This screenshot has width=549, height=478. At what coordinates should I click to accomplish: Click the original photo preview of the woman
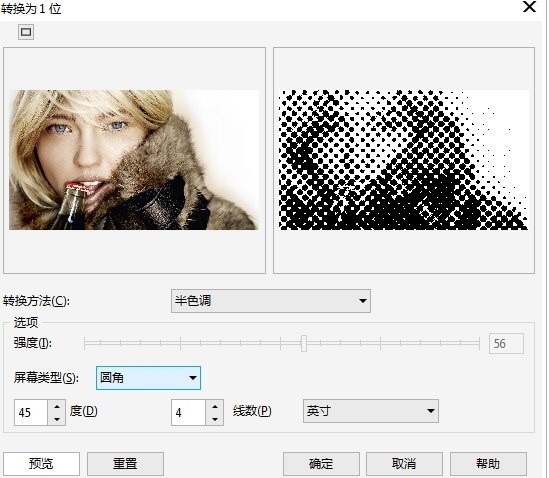coord(134,160)
